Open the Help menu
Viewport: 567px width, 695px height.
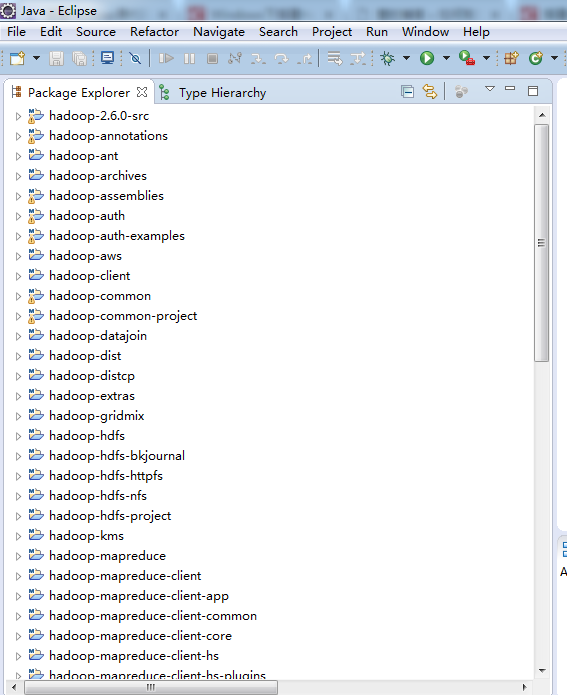click(x=477, y=32)
